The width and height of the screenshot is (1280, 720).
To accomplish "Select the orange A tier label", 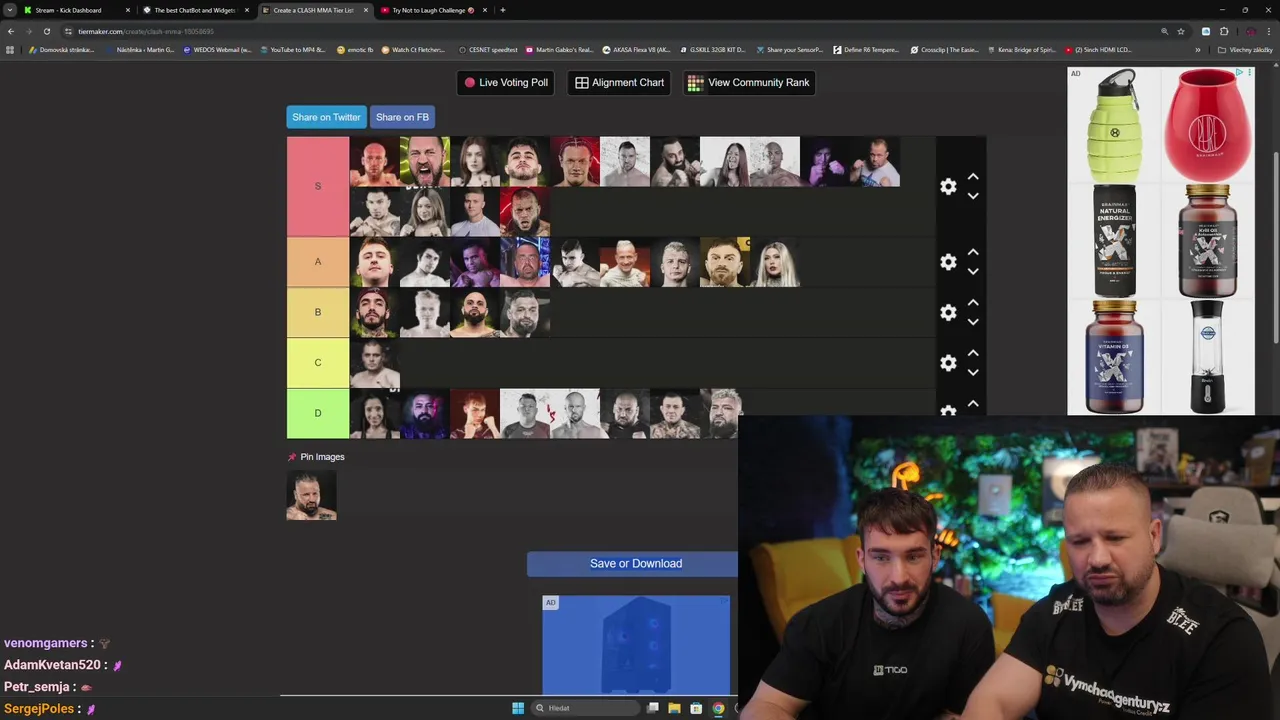I will pyautogui.click(x=318, y=262).
